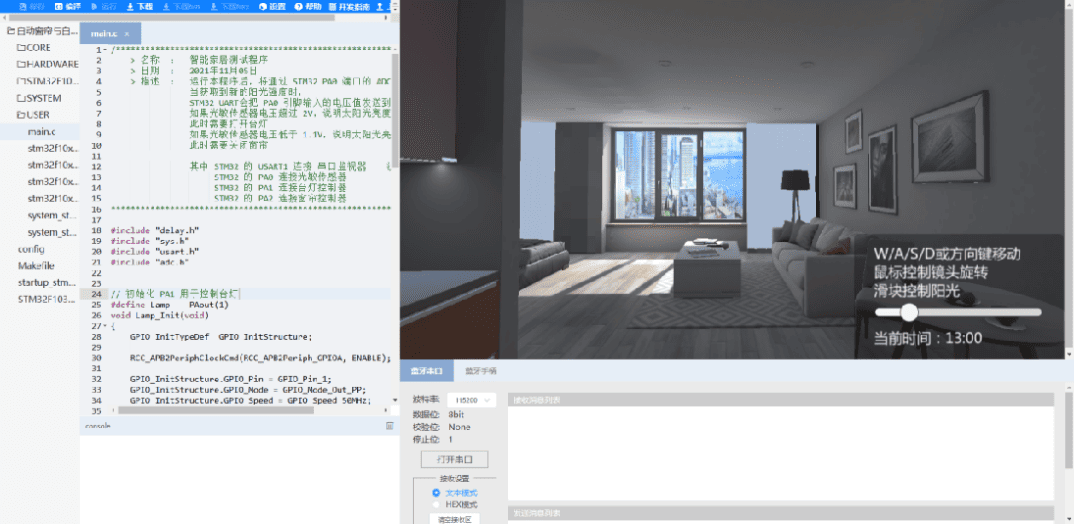The image size is (1075, 524).
Task: Click the 下载 download toolbar button
Action: click(140, 6)
